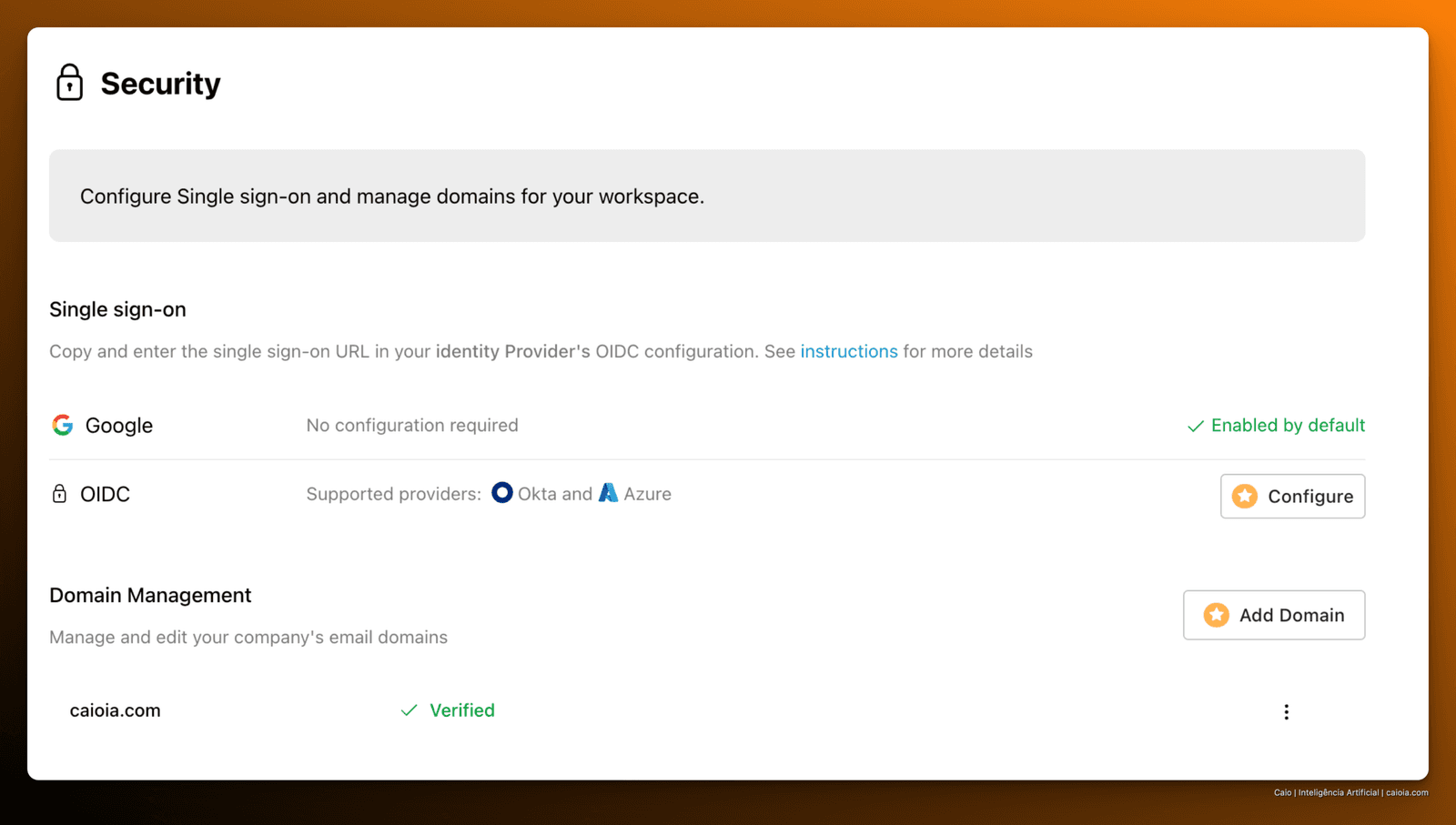The height and width of the screenshot is (825, 1456).
Task: Click the Enabled by default status text
Action: point(1288,425)
